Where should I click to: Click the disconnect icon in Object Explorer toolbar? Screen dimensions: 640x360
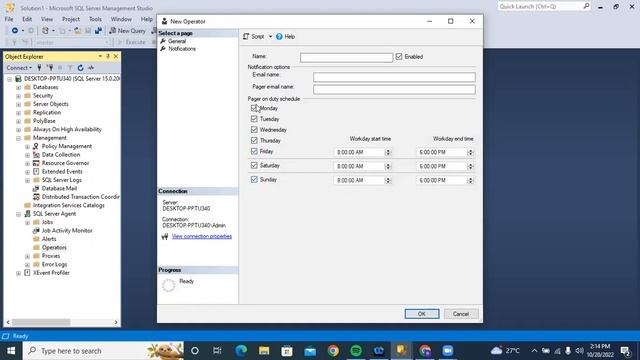tap(50, 68)
